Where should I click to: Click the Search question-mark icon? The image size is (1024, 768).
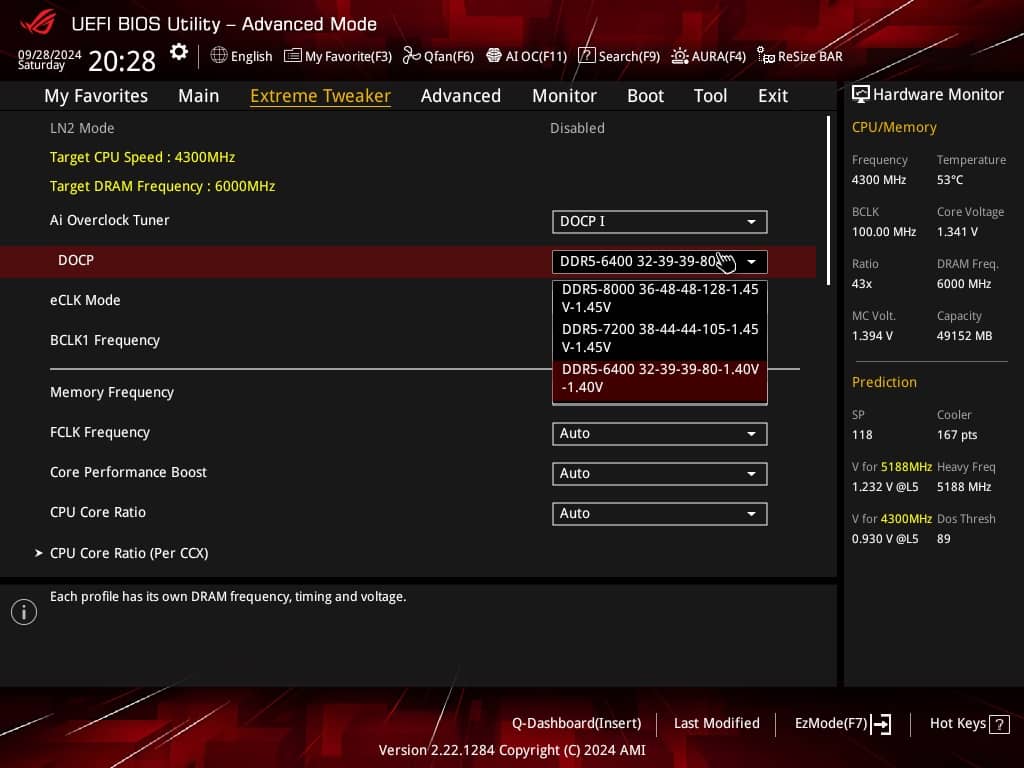(x=586, y=56)
